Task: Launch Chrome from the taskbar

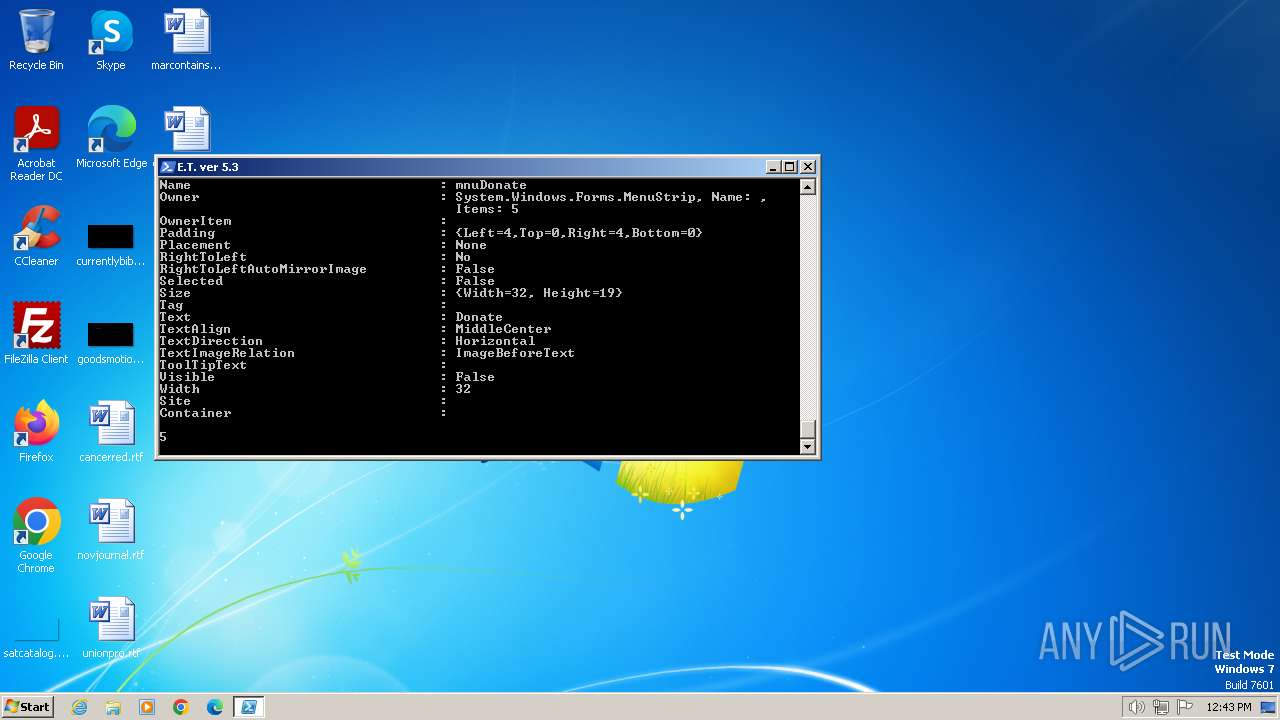Action: click(x=181, y=707)
